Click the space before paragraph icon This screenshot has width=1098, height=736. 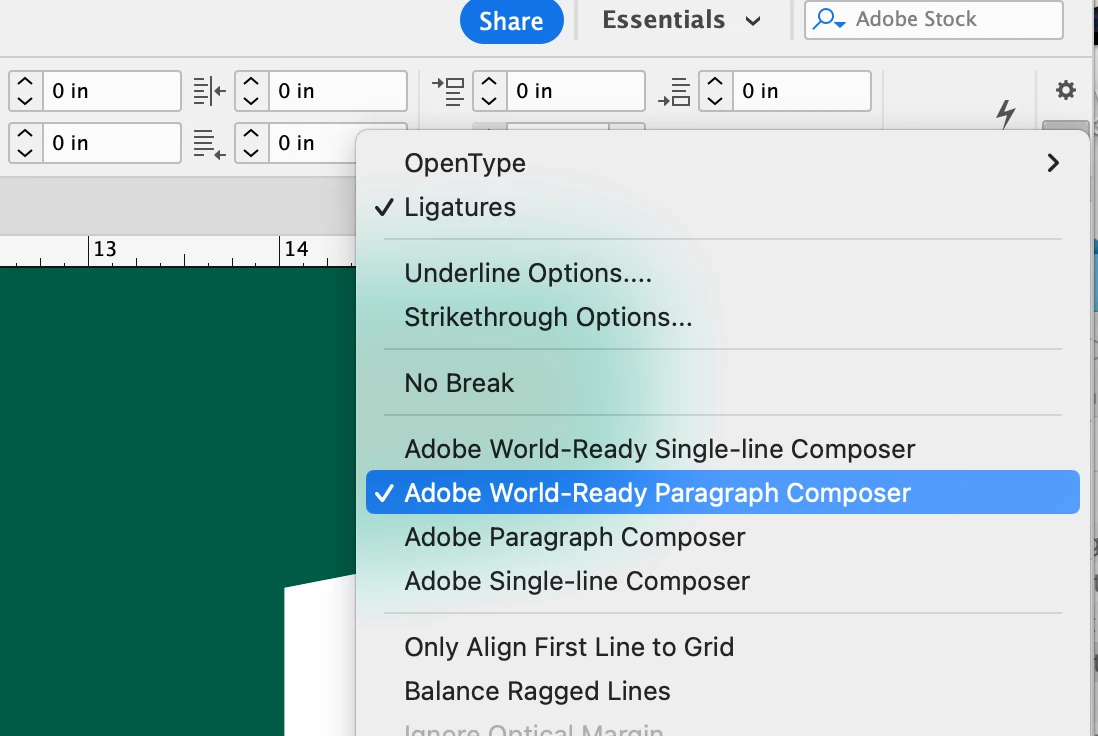click(x=448, y=91)
